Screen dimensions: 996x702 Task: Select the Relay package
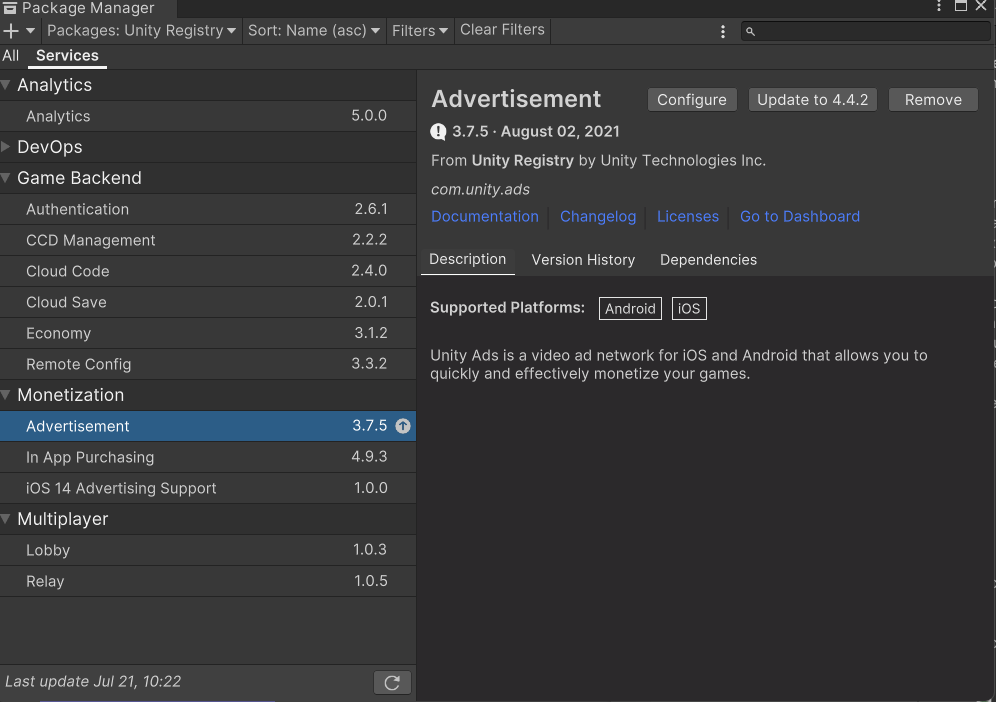coord(208,581)
